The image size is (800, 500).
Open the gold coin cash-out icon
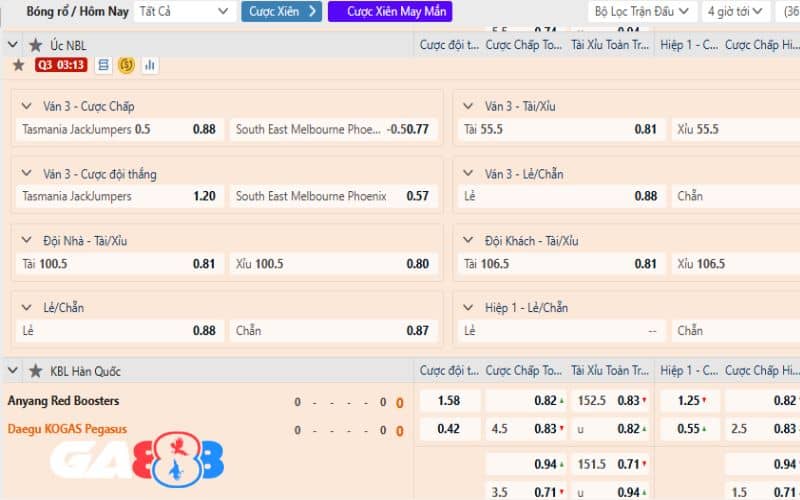(x=126, y=65)
